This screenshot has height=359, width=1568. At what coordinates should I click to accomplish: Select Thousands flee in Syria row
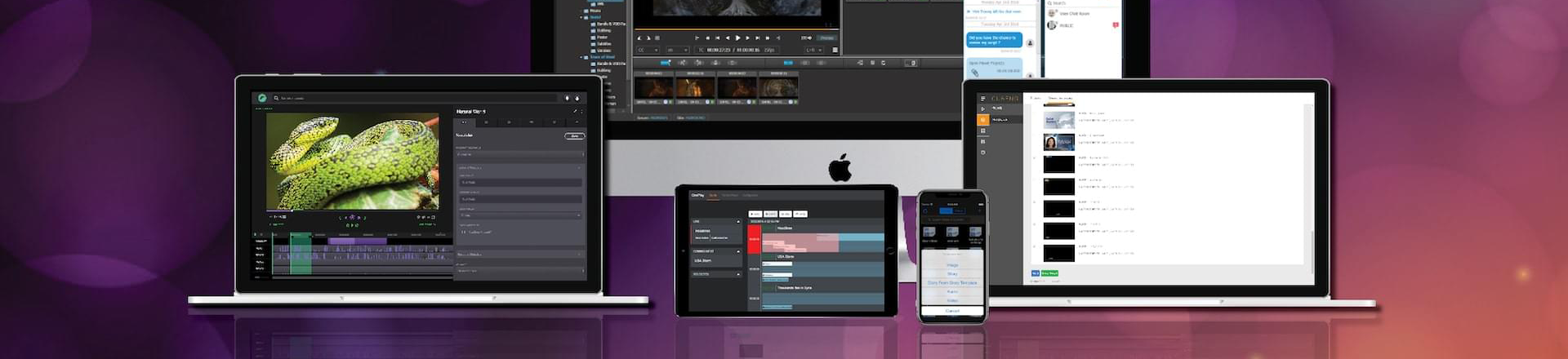pos(823,288)
